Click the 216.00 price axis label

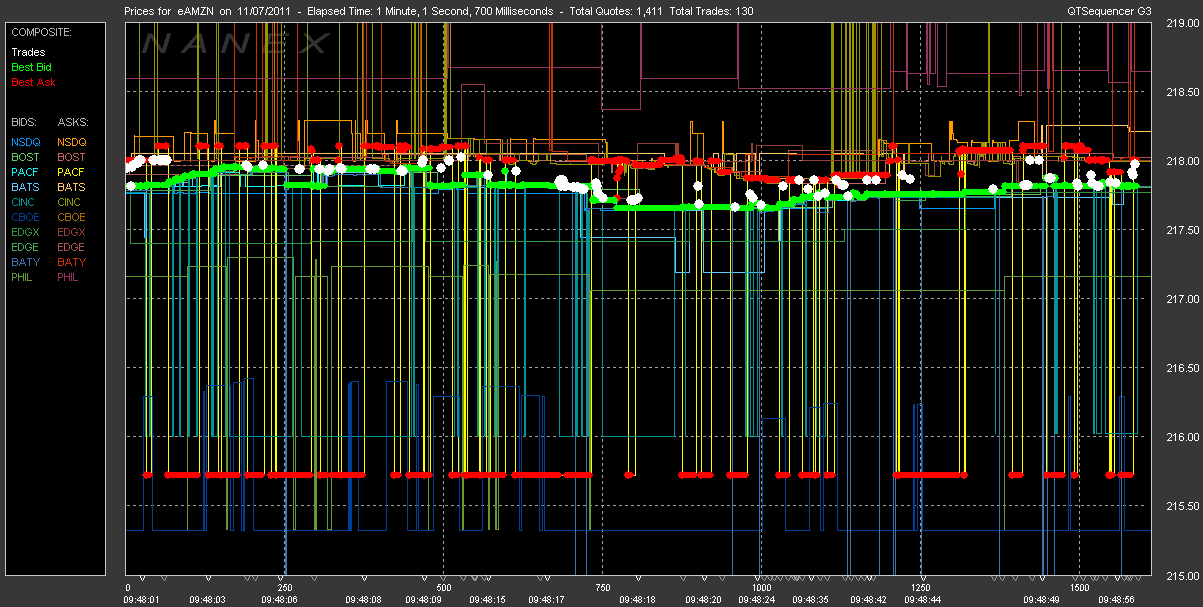(x=1183, y=437)
